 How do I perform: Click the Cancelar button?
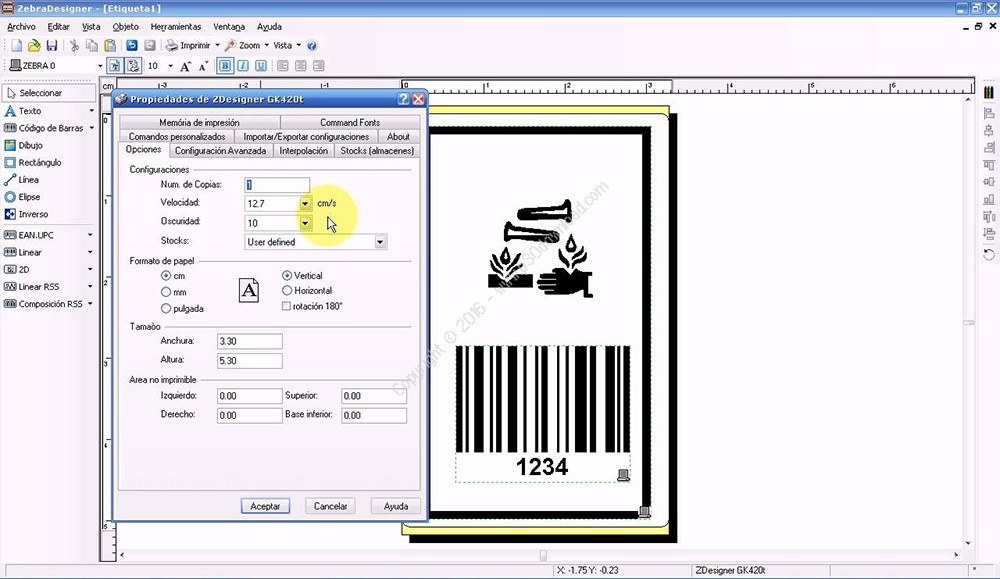(x=330, y=506)
